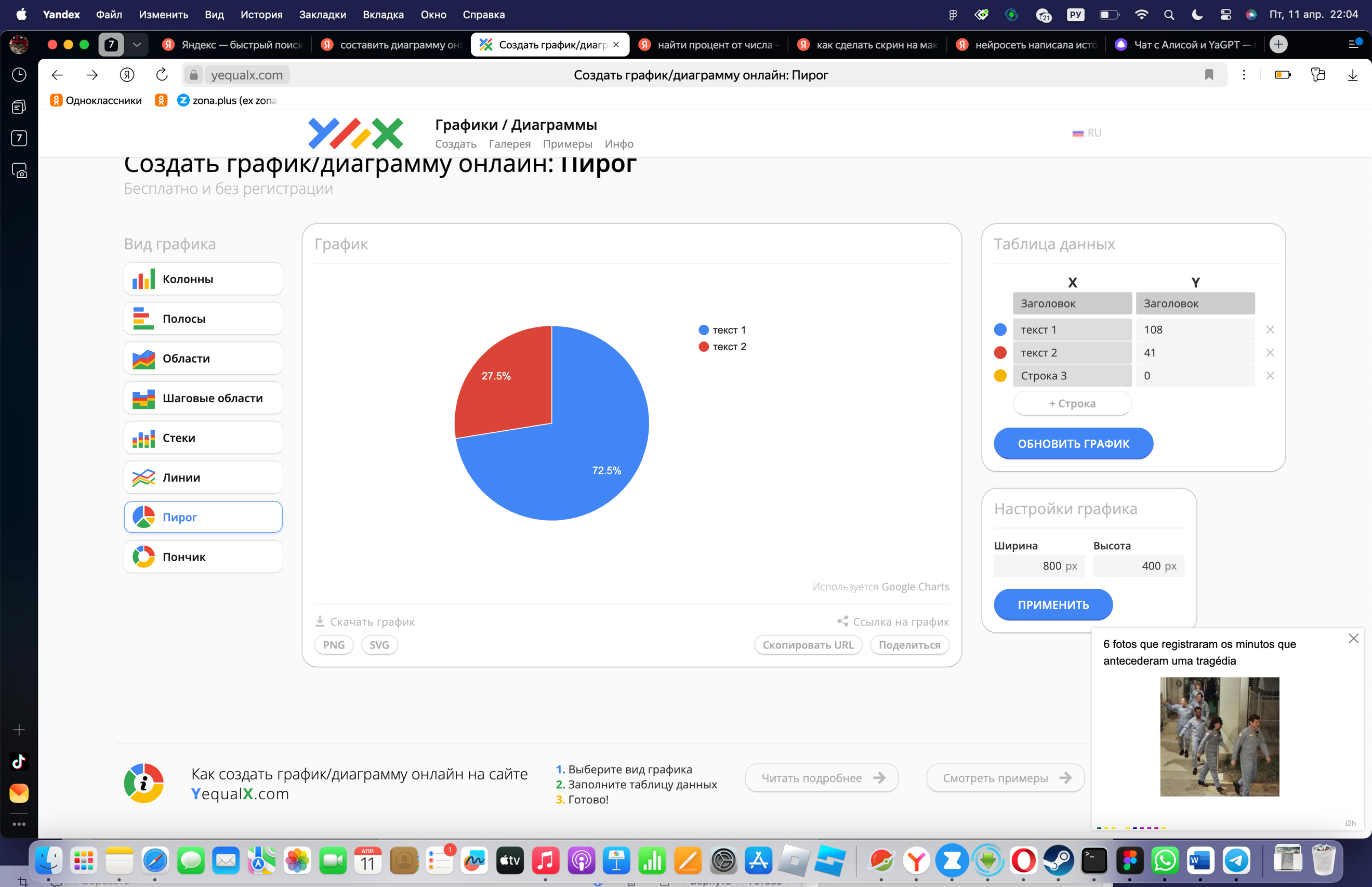Open the Инфо site section
1372x887 pixels.
619,144
